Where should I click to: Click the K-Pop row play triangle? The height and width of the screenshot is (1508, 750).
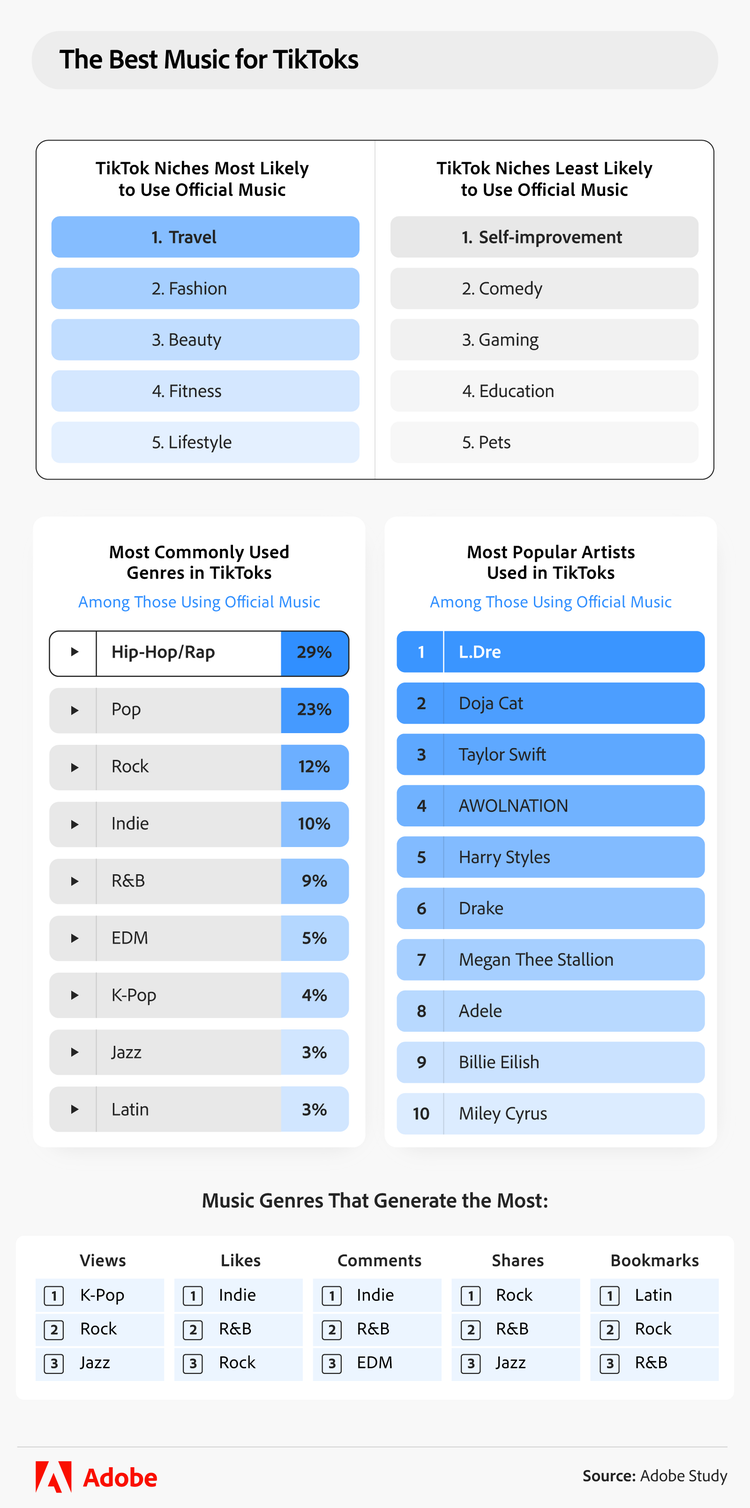(x=74, y=995)
